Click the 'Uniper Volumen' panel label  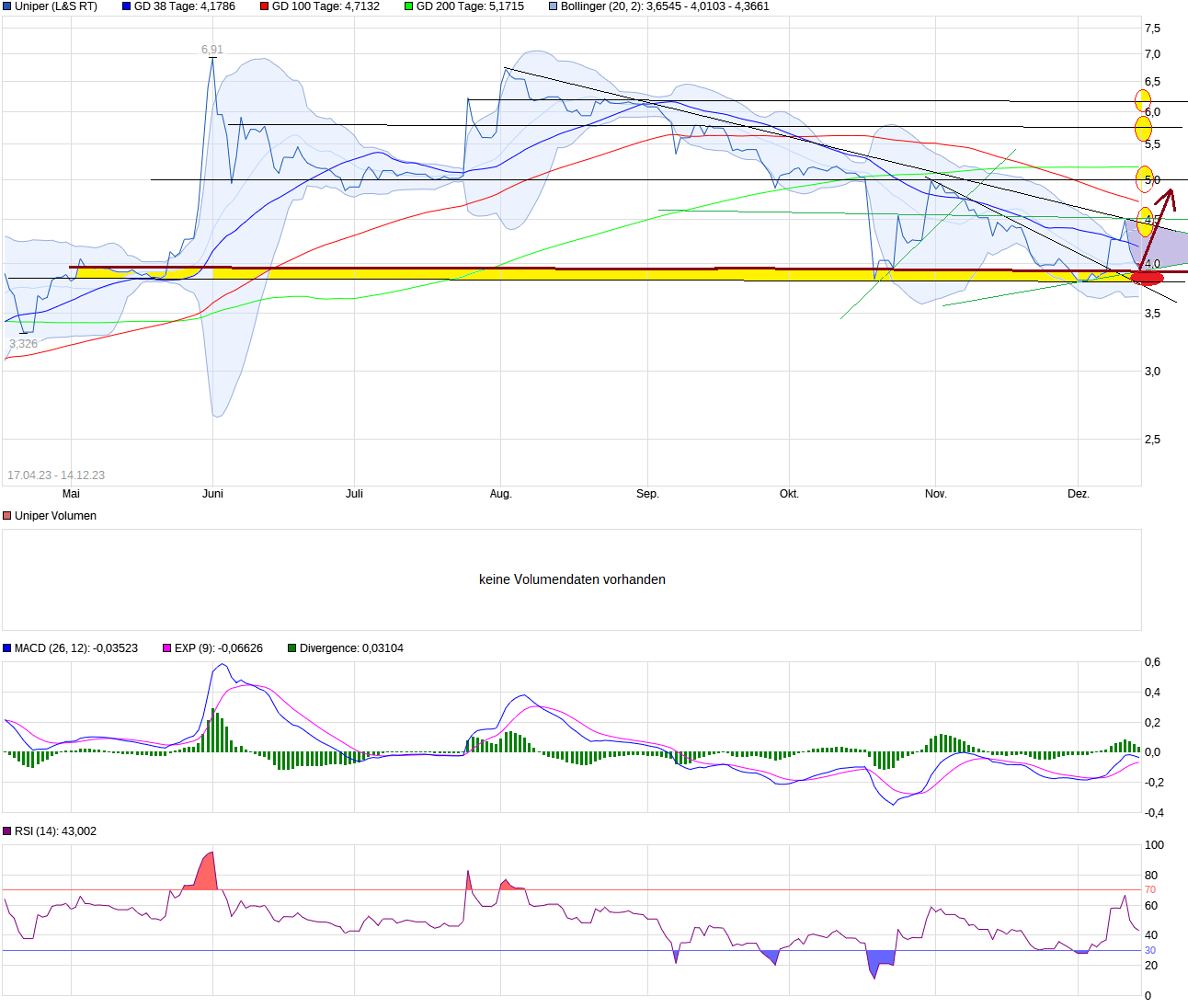[55, 516]
